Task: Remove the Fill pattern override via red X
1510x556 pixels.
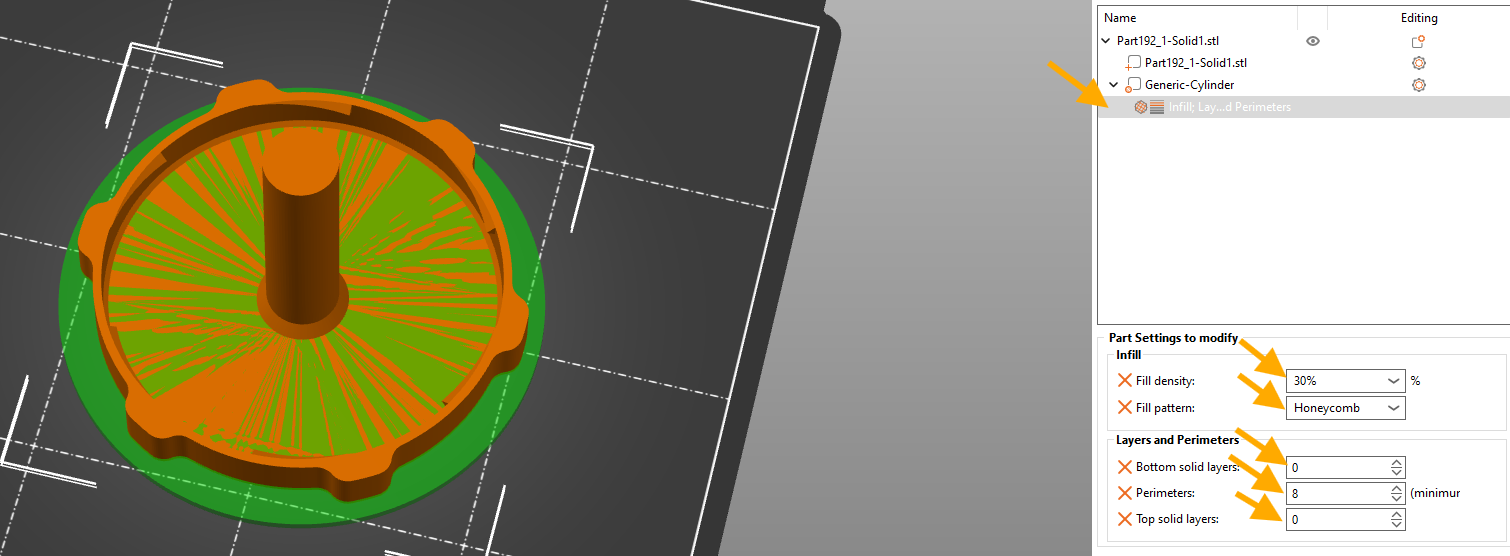Action: point(1125,408)
